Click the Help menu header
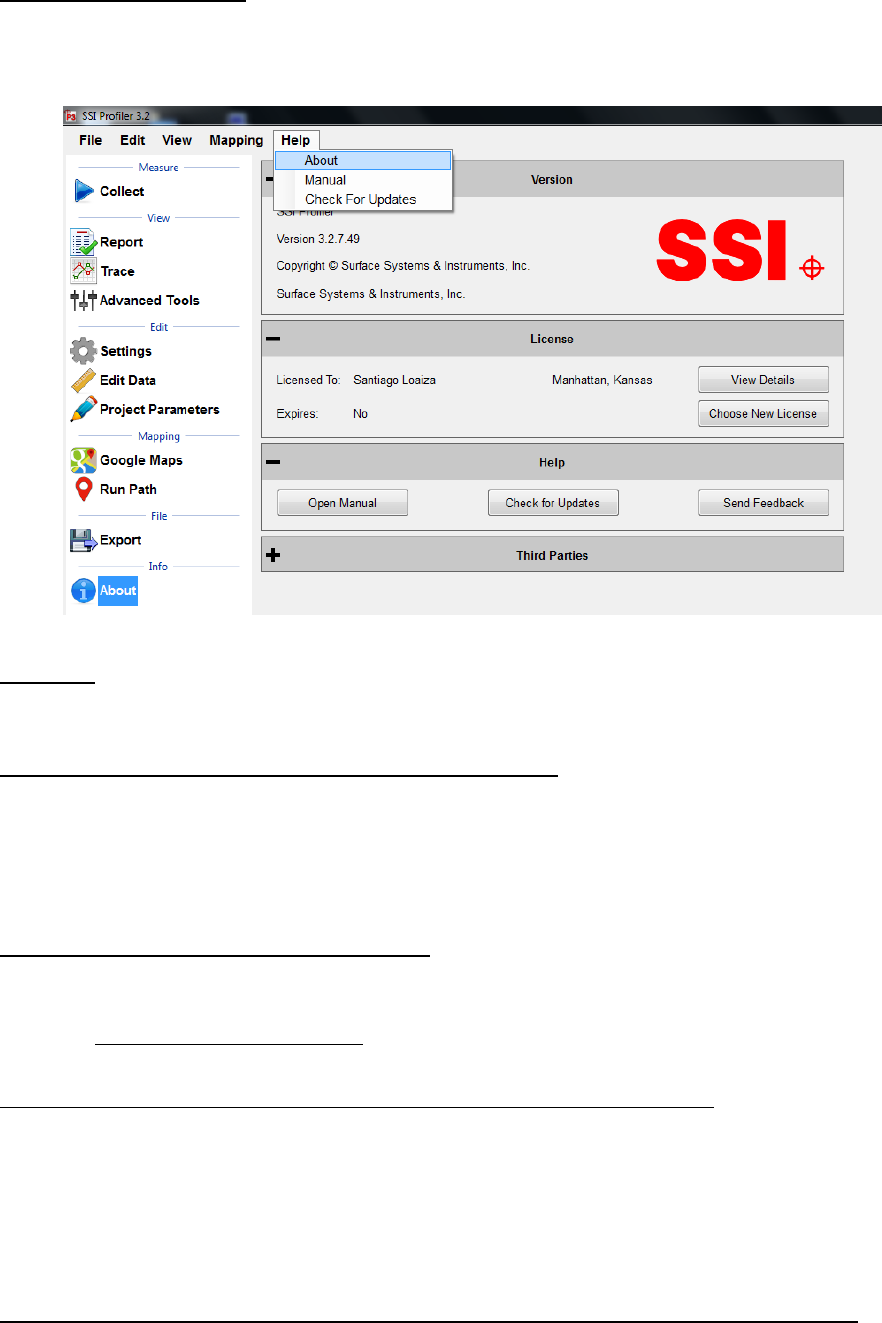The width and height of the screenshot is (882, 1323). [x=296, y=141]
